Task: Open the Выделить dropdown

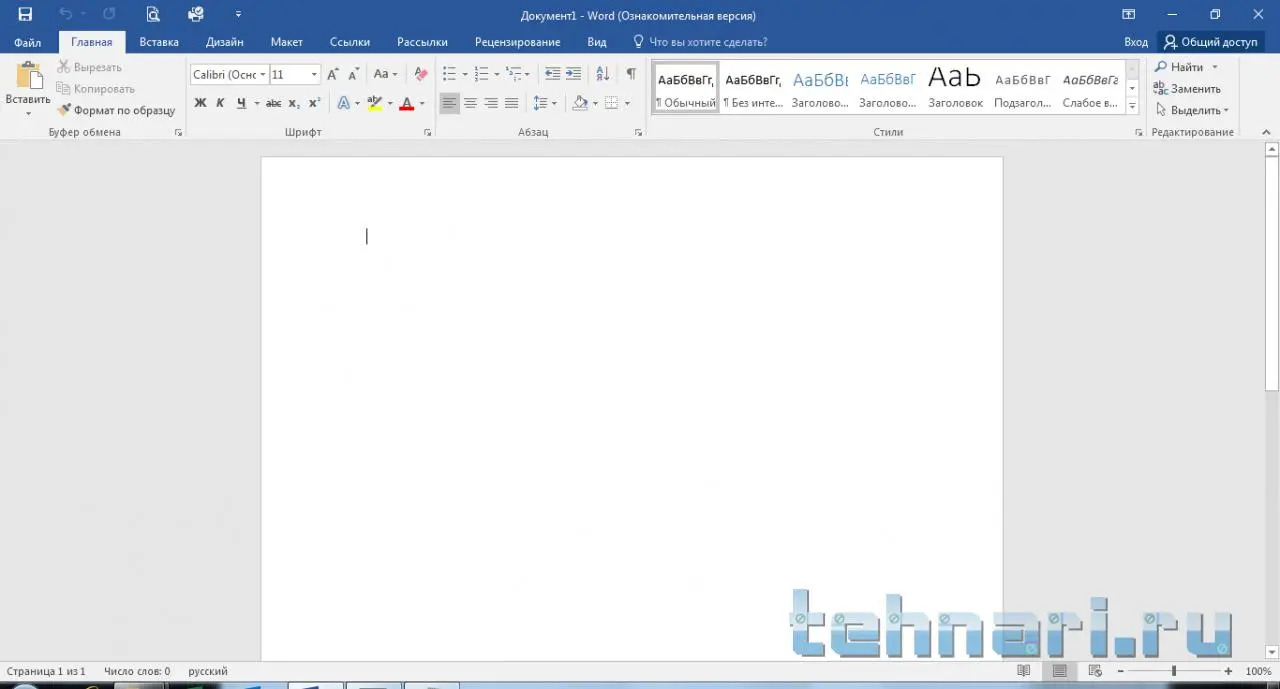Action: (1192, 110)
